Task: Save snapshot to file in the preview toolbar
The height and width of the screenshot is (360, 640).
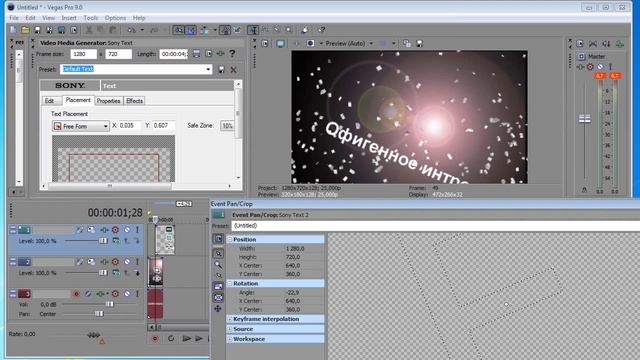Action: click(x=419, y=44)
